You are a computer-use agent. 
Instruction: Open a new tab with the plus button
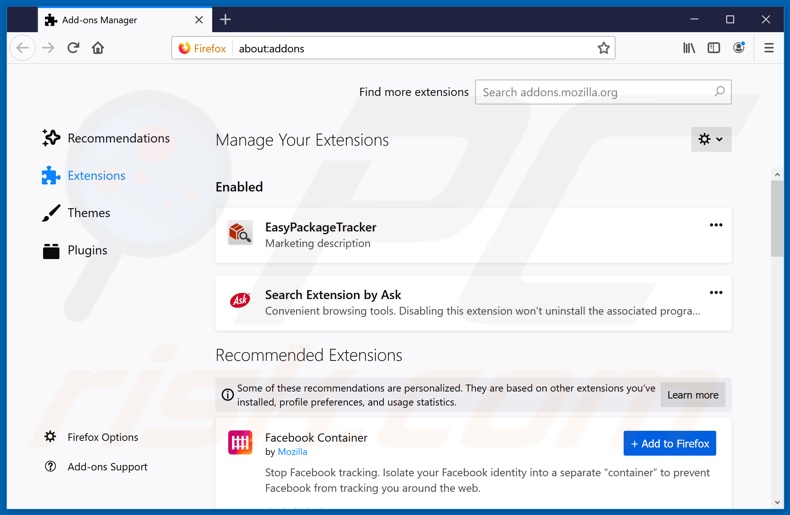point(225,20)
